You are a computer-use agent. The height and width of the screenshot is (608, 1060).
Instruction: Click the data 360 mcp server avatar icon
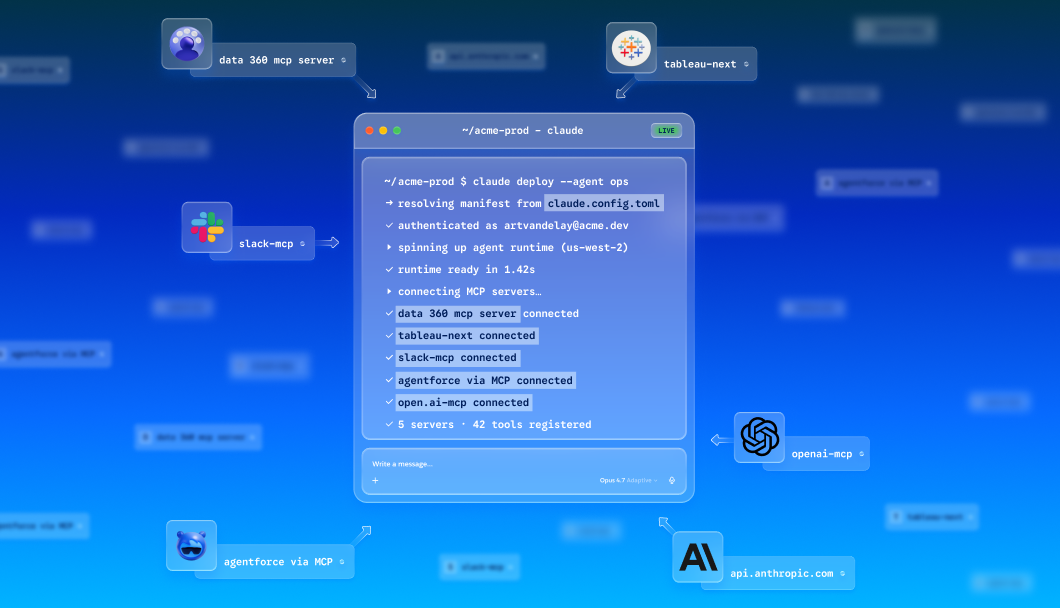tap(187, 44)
